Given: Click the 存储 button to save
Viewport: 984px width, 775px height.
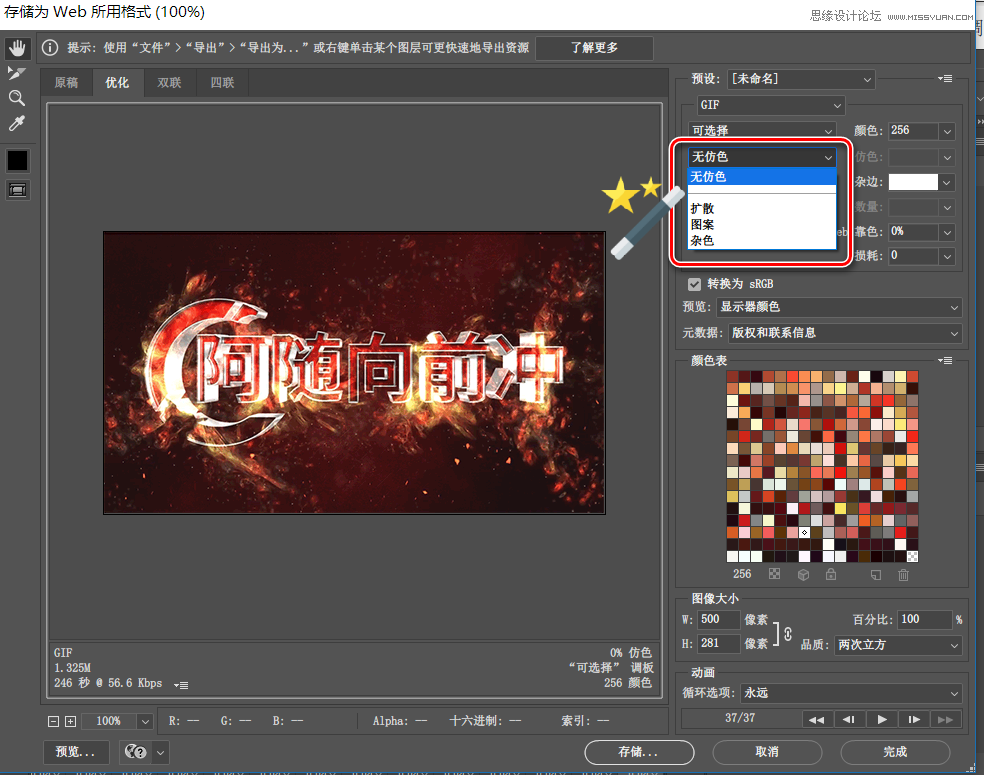Looking at the screenshot, I should 638,752.
